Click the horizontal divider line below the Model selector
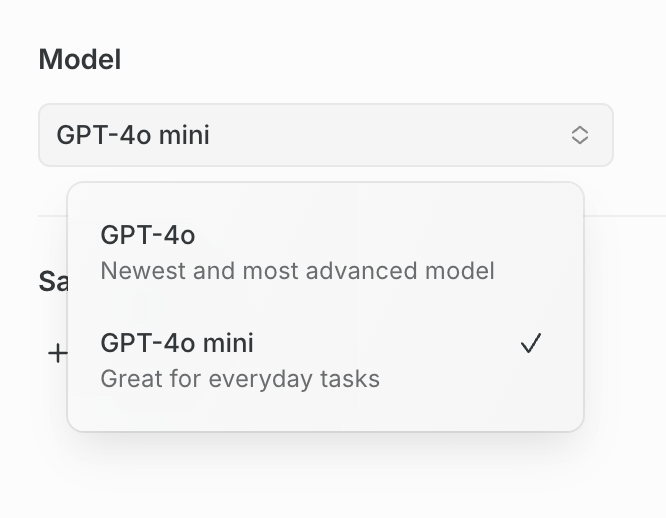 (625, 215)
